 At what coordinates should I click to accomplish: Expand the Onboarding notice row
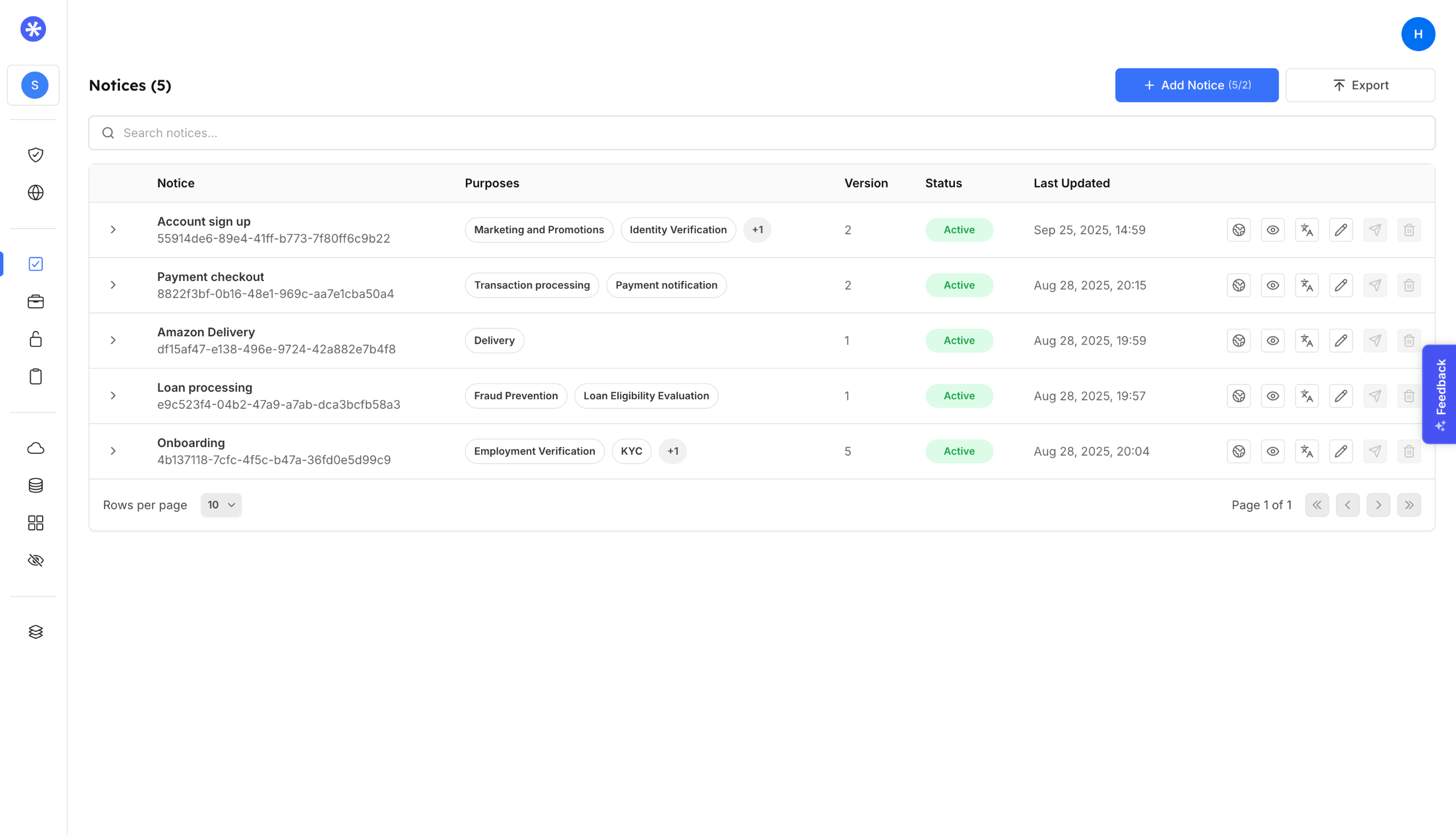[x=113, y=451]
